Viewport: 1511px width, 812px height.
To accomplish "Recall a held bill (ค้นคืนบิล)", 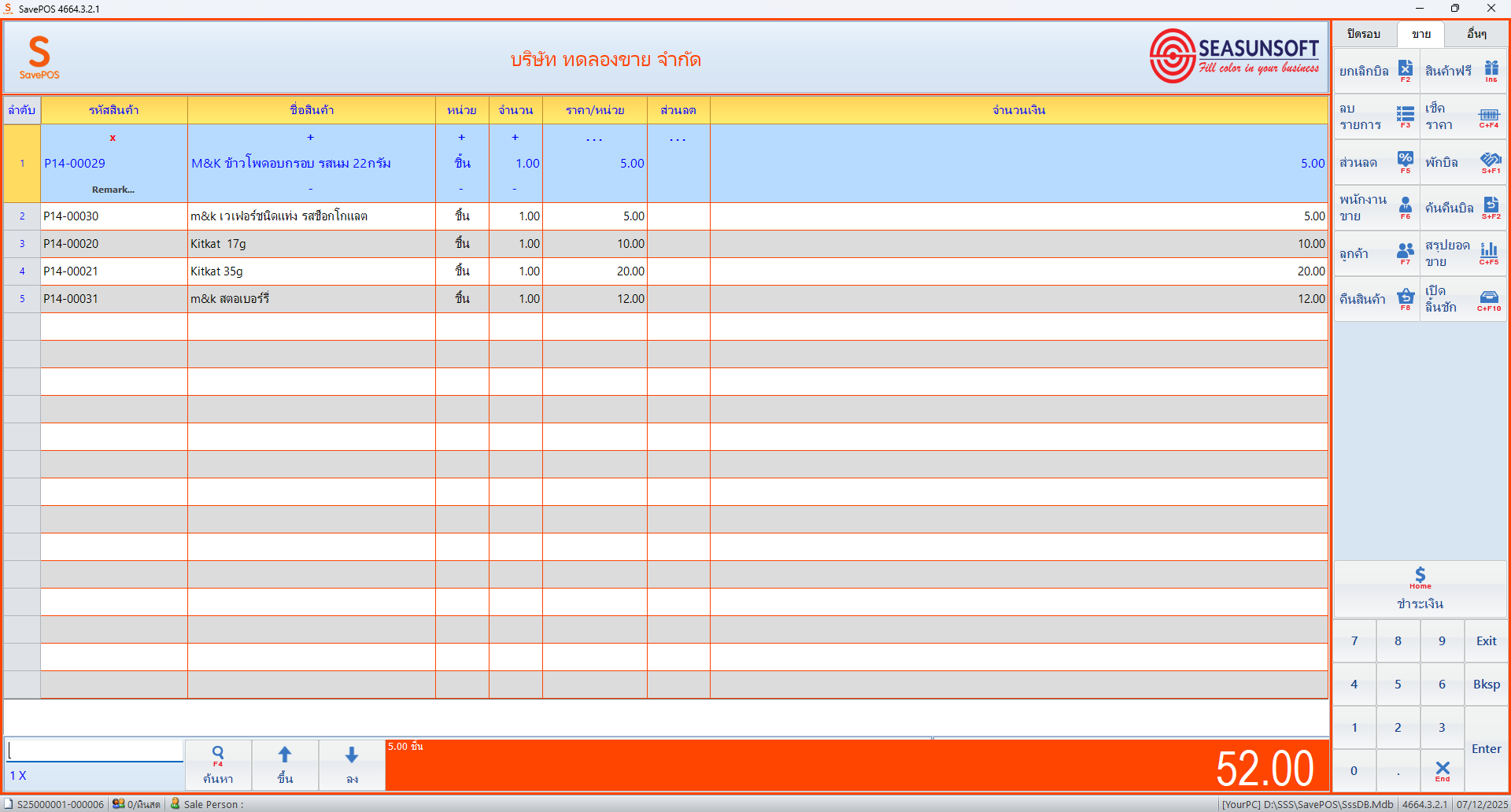I will coord(1464,208).
